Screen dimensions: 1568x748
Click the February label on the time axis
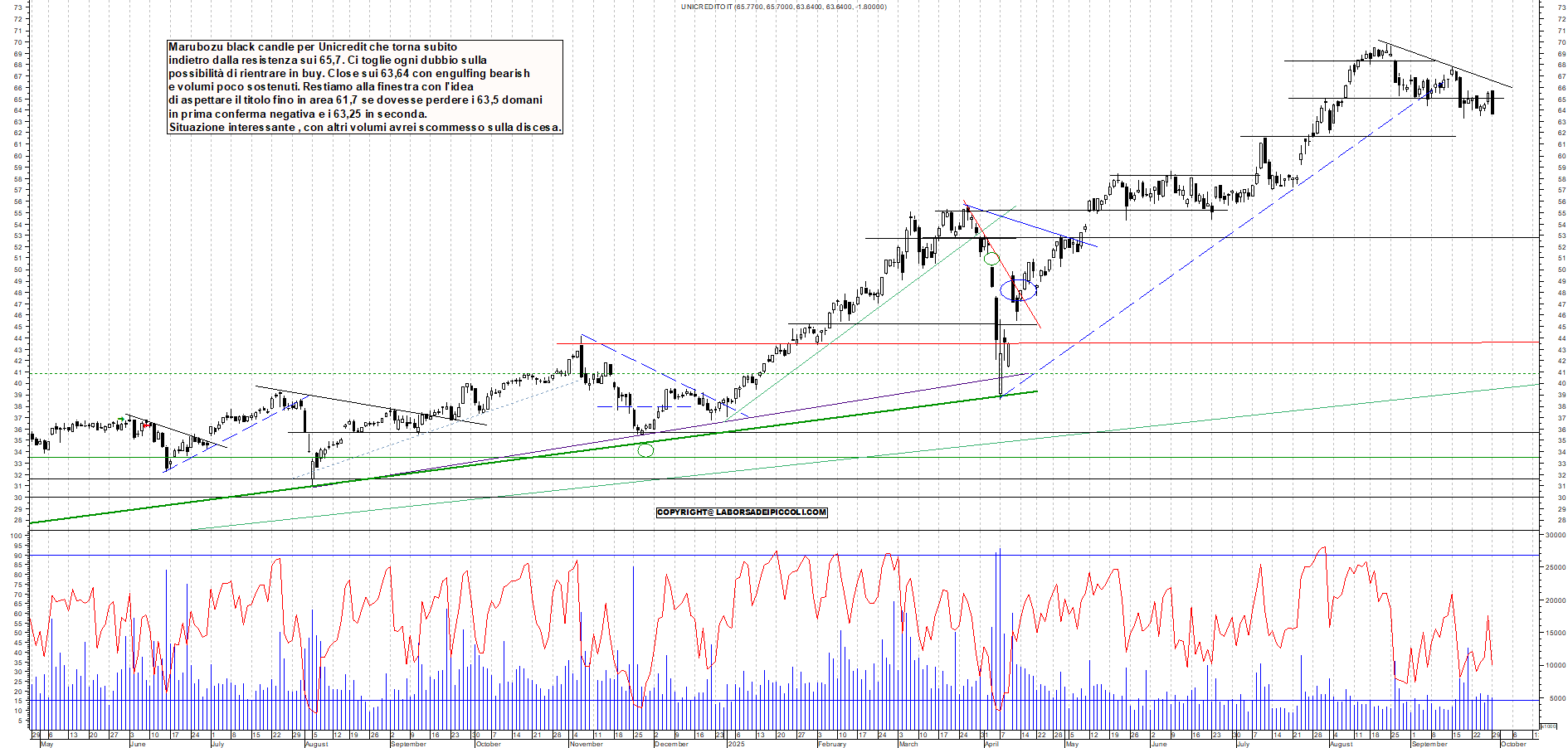pyautogui.click(x=831, y=744)
